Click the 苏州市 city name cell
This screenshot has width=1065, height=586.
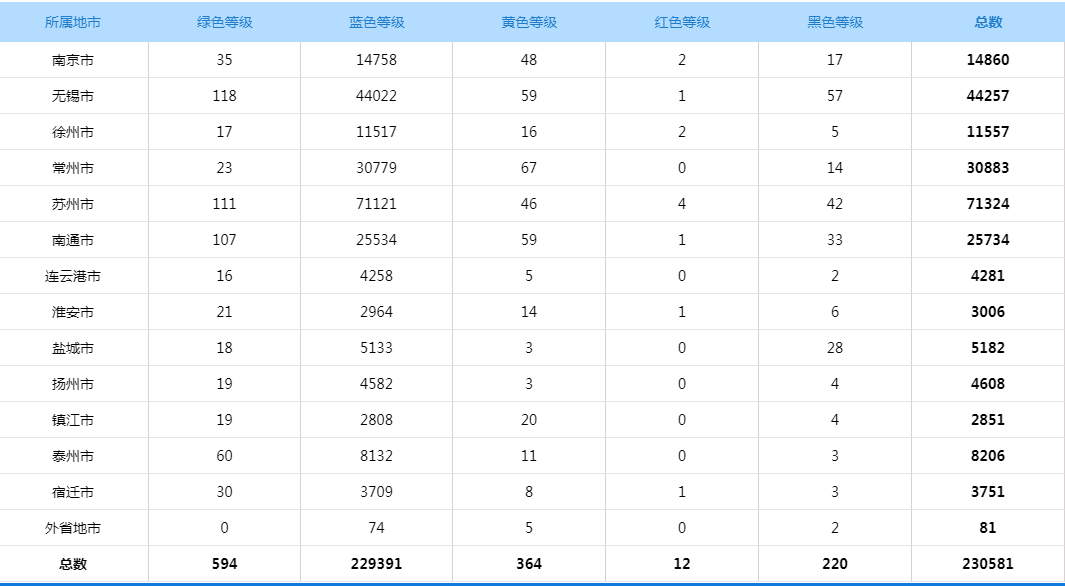coord(73,204)
